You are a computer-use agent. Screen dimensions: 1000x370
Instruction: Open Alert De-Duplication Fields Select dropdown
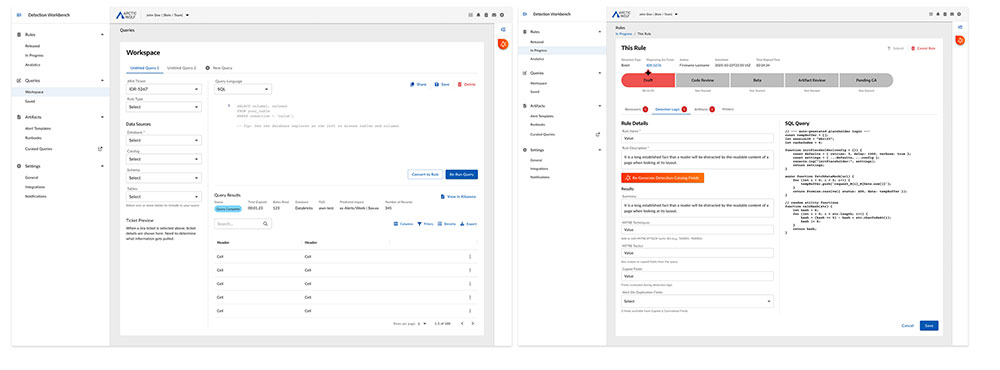pos(697,301)
